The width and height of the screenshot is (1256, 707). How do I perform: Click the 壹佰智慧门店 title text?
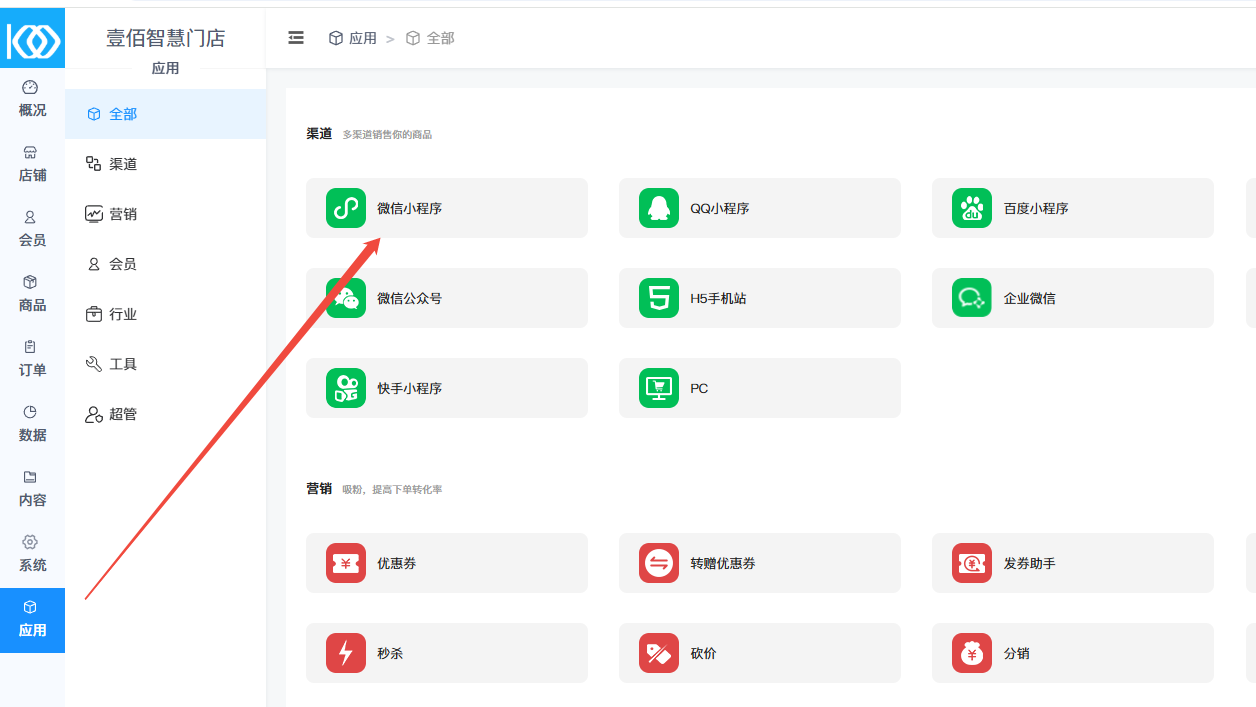[x=166, y=38]
